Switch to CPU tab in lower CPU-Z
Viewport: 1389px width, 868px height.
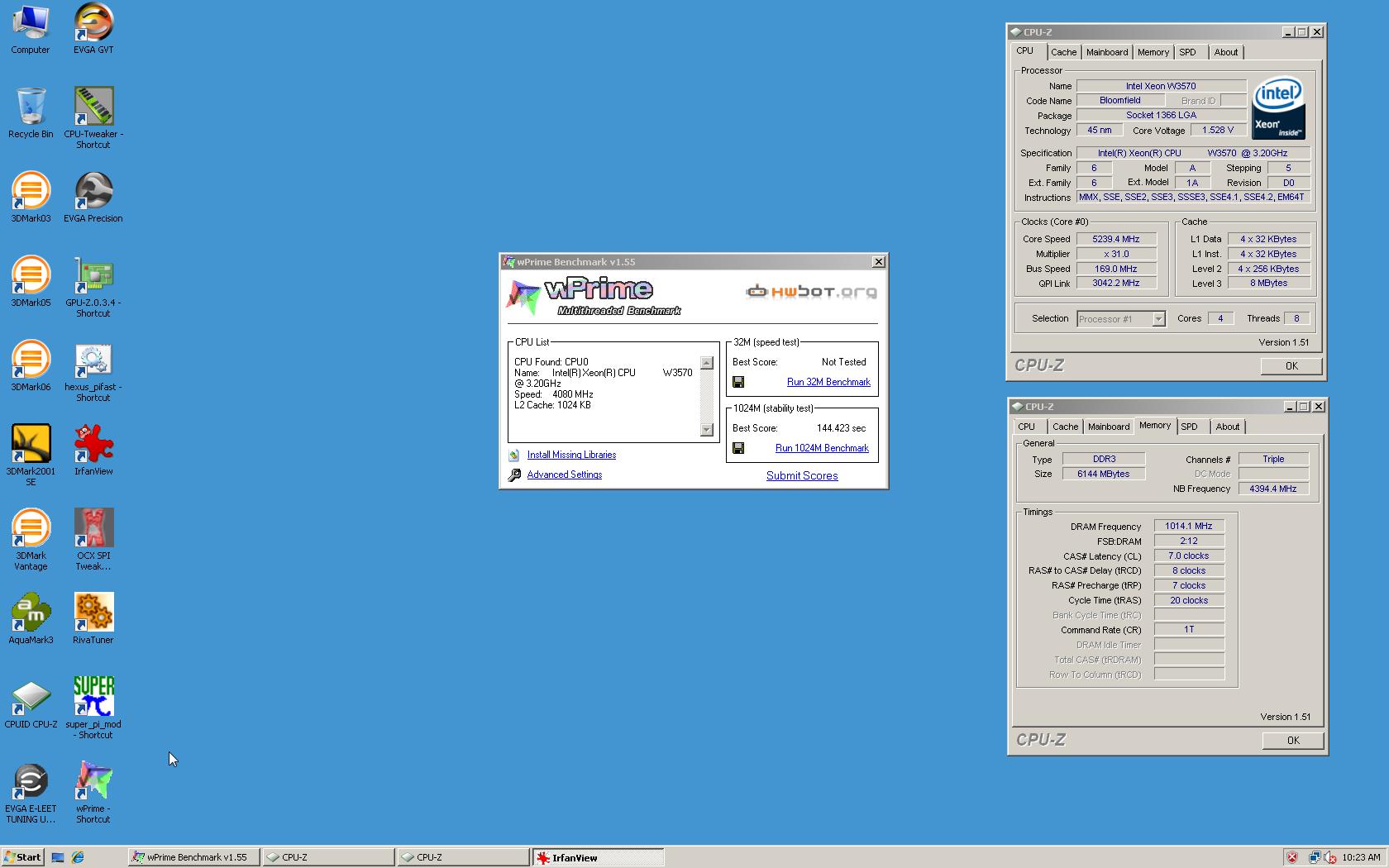[x=1026, y=427]
